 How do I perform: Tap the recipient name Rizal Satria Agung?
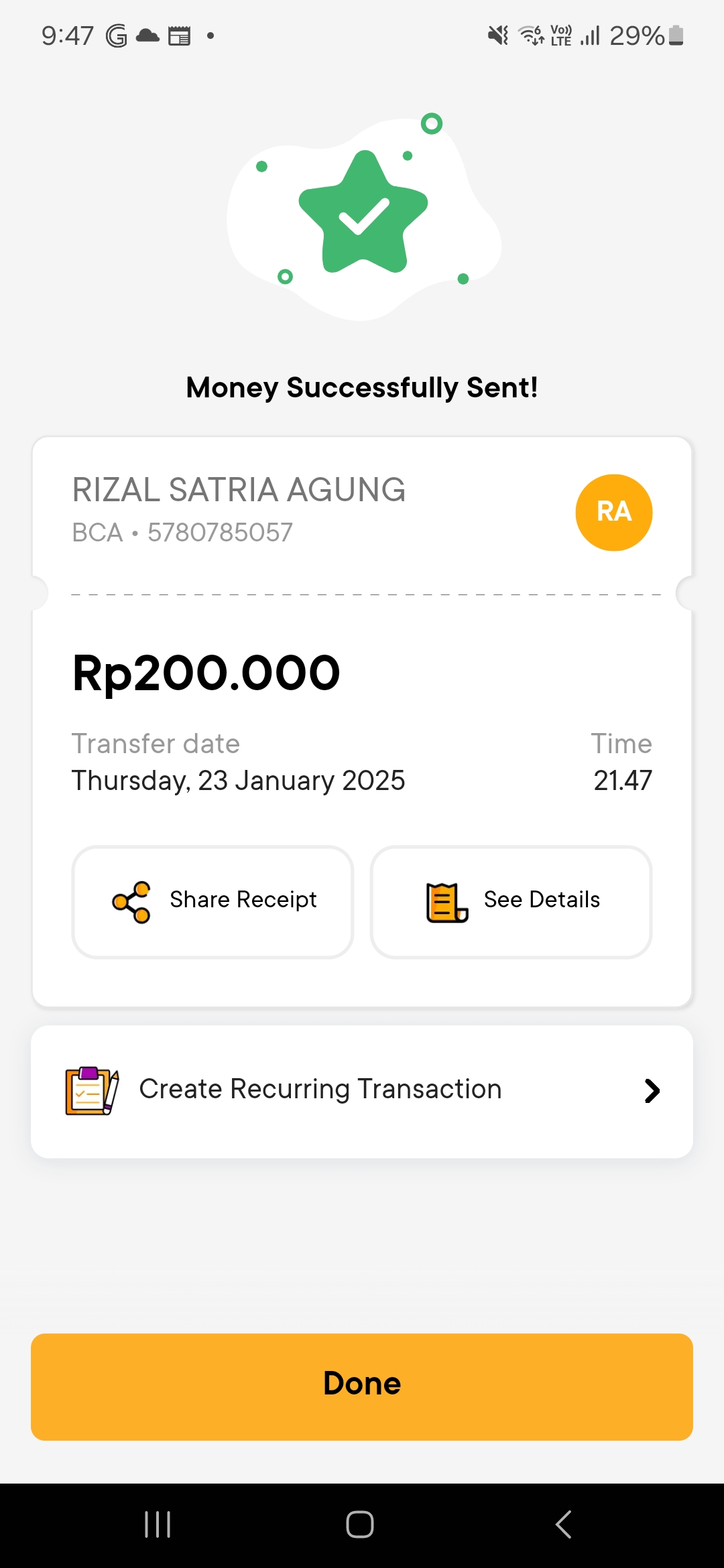coord(239,490)
